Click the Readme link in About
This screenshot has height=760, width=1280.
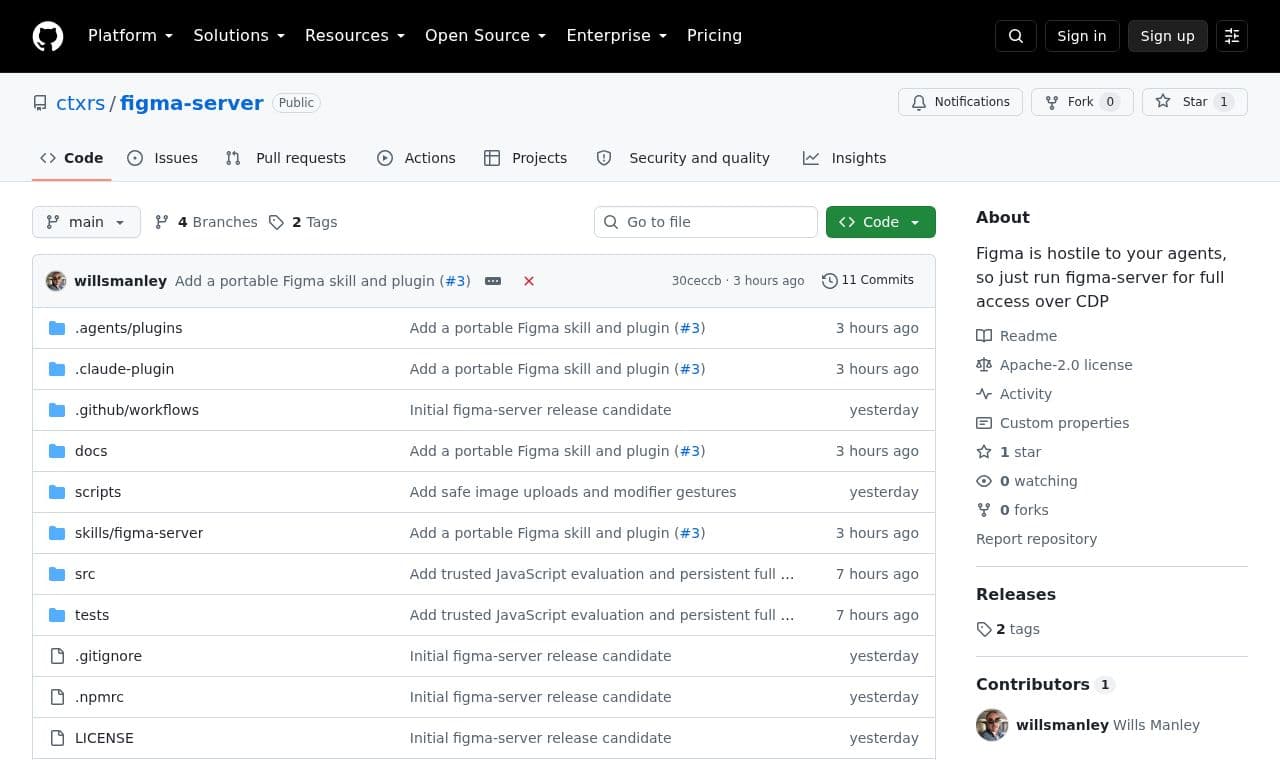point(1016,336)
